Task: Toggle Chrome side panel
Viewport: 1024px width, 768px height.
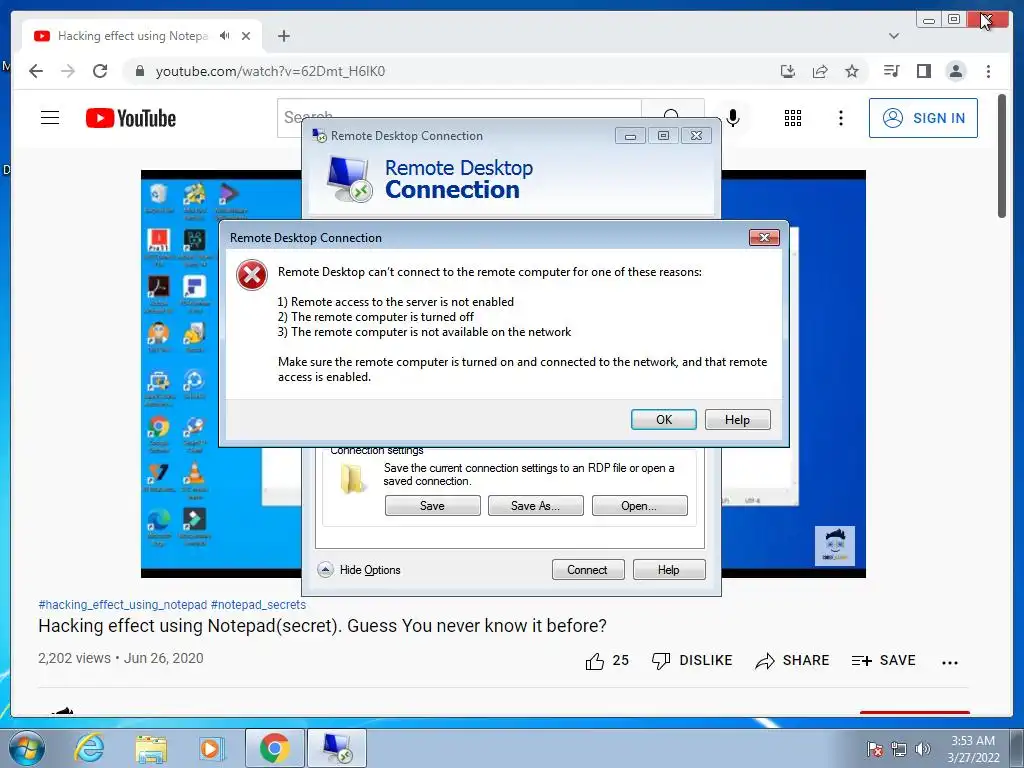Action: [923, 71]
